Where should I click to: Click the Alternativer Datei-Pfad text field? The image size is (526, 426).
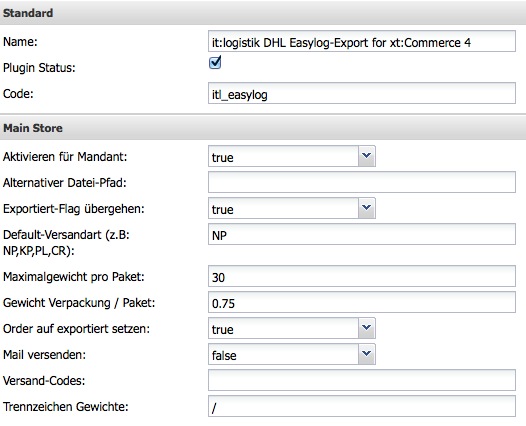point(362,182)
